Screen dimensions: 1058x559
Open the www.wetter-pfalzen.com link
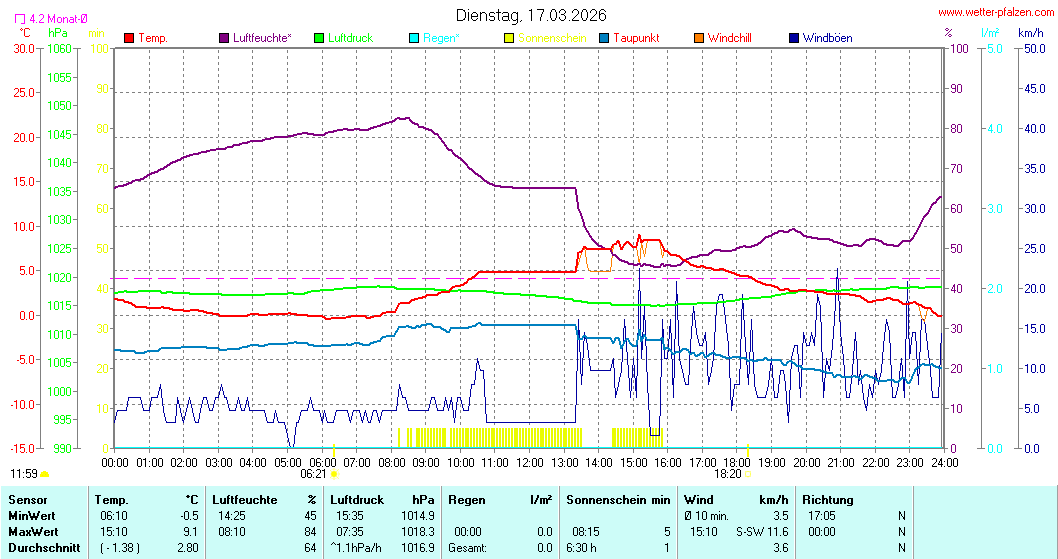tap(994, 13)
